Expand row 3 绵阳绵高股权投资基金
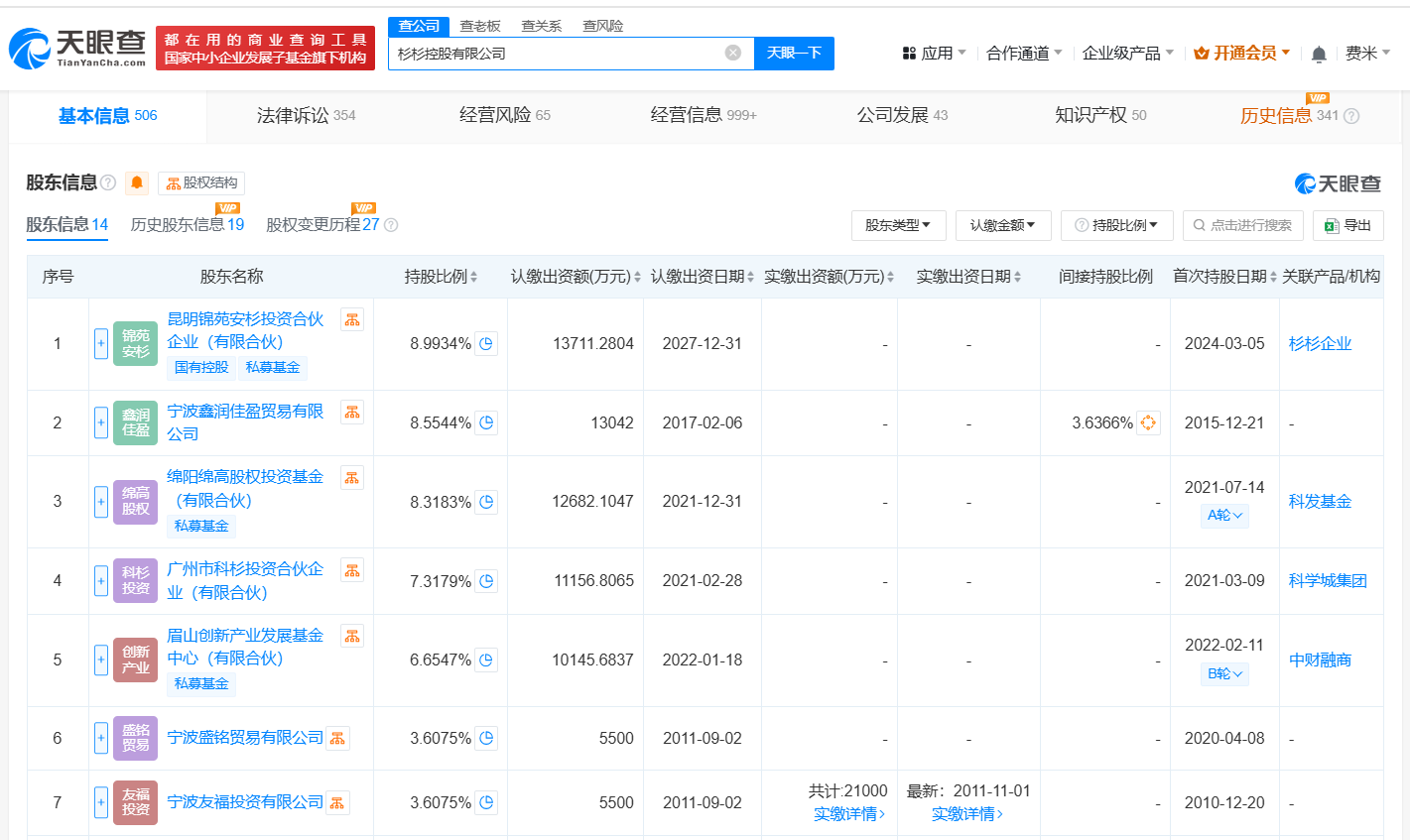This screenshot has height=840, width=1410. (101, 502)
